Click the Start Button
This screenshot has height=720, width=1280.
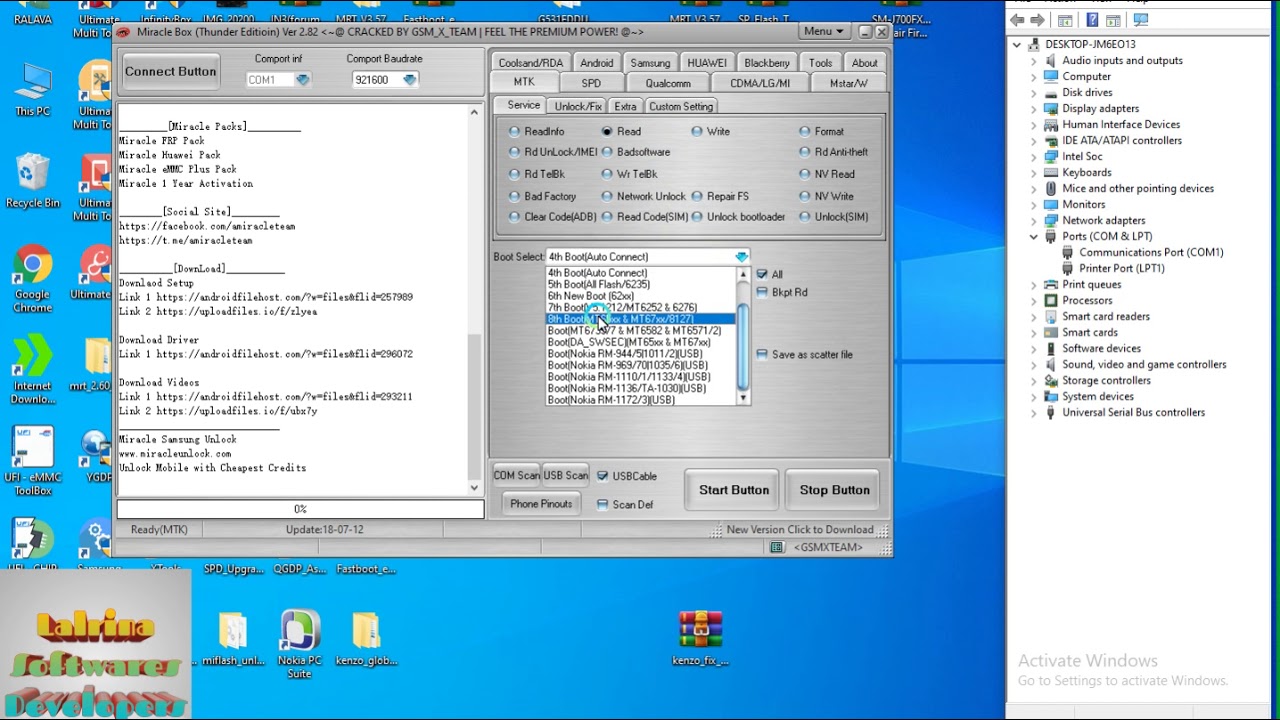[x=734, y=490]
